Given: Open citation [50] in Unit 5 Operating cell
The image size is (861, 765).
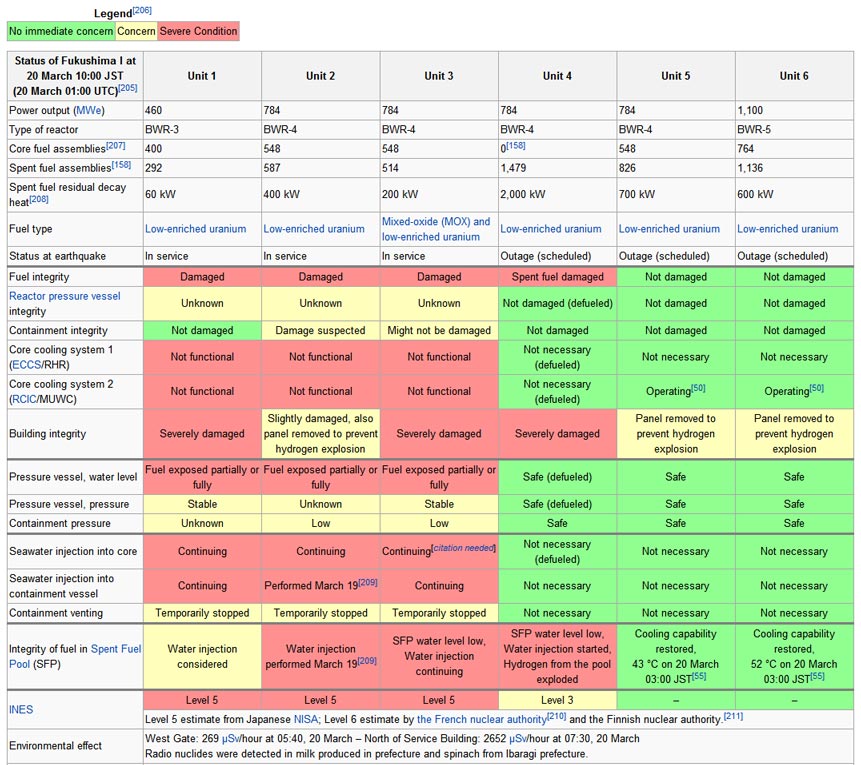Looking at the screenshot, I should [698, 388].
